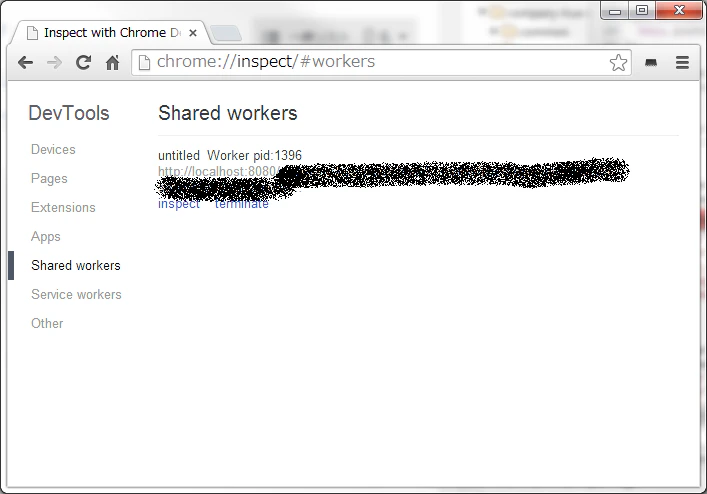Click terminate link for Worker pid:1396

[x=242, y=204]
